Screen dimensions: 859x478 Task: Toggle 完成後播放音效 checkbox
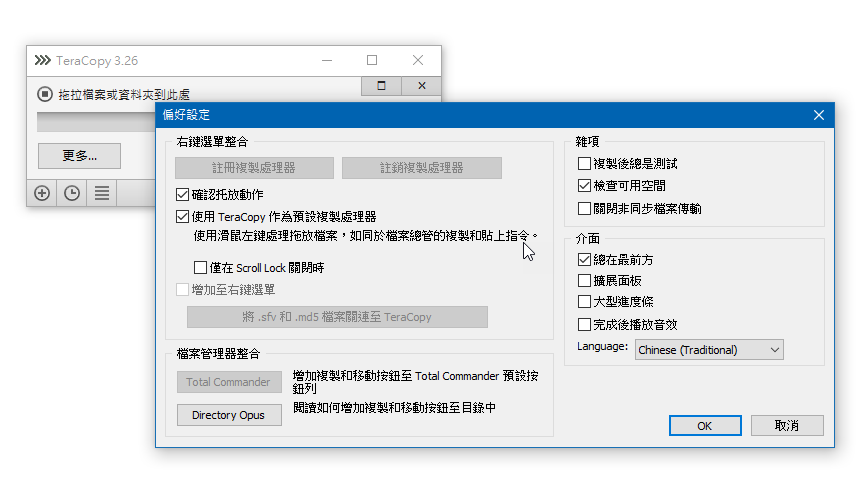pyautogui.click(x=585, y=324)
